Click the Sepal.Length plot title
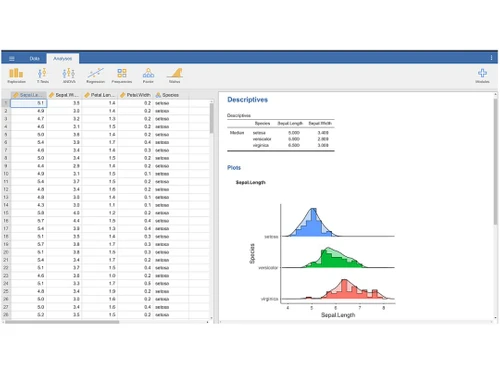The height and width of the screenshot is (375, 500). (x=251, y=182)
